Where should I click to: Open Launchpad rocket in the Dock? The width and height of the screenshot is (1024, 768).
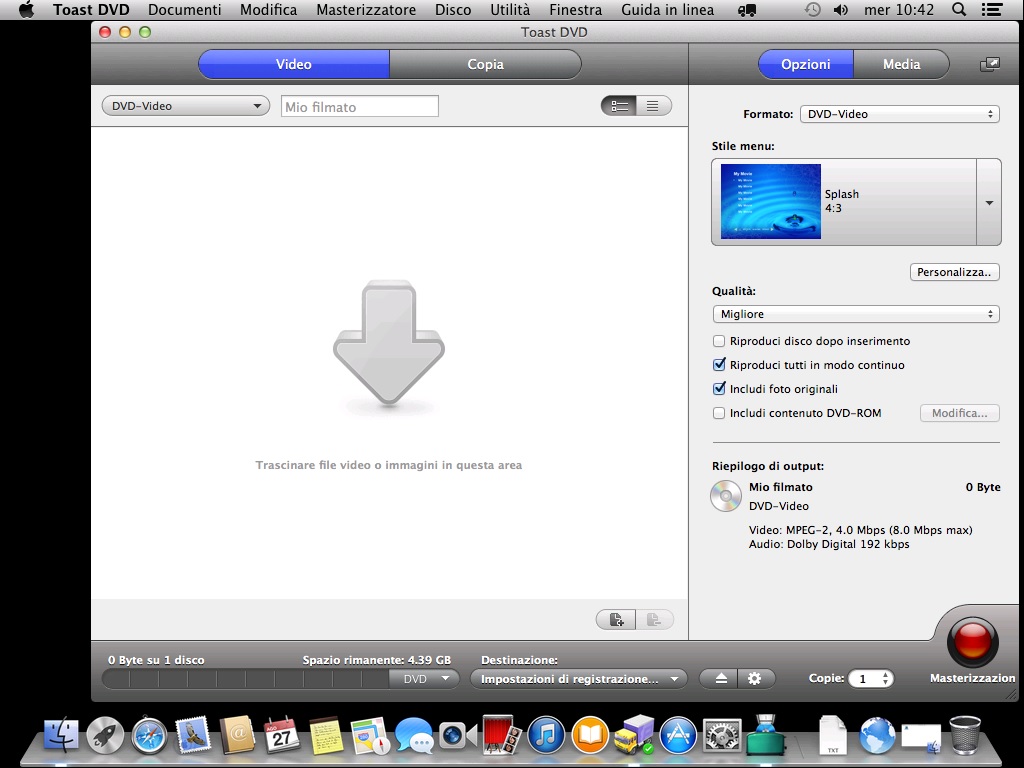pyautogui.click(x=105, y=735)
